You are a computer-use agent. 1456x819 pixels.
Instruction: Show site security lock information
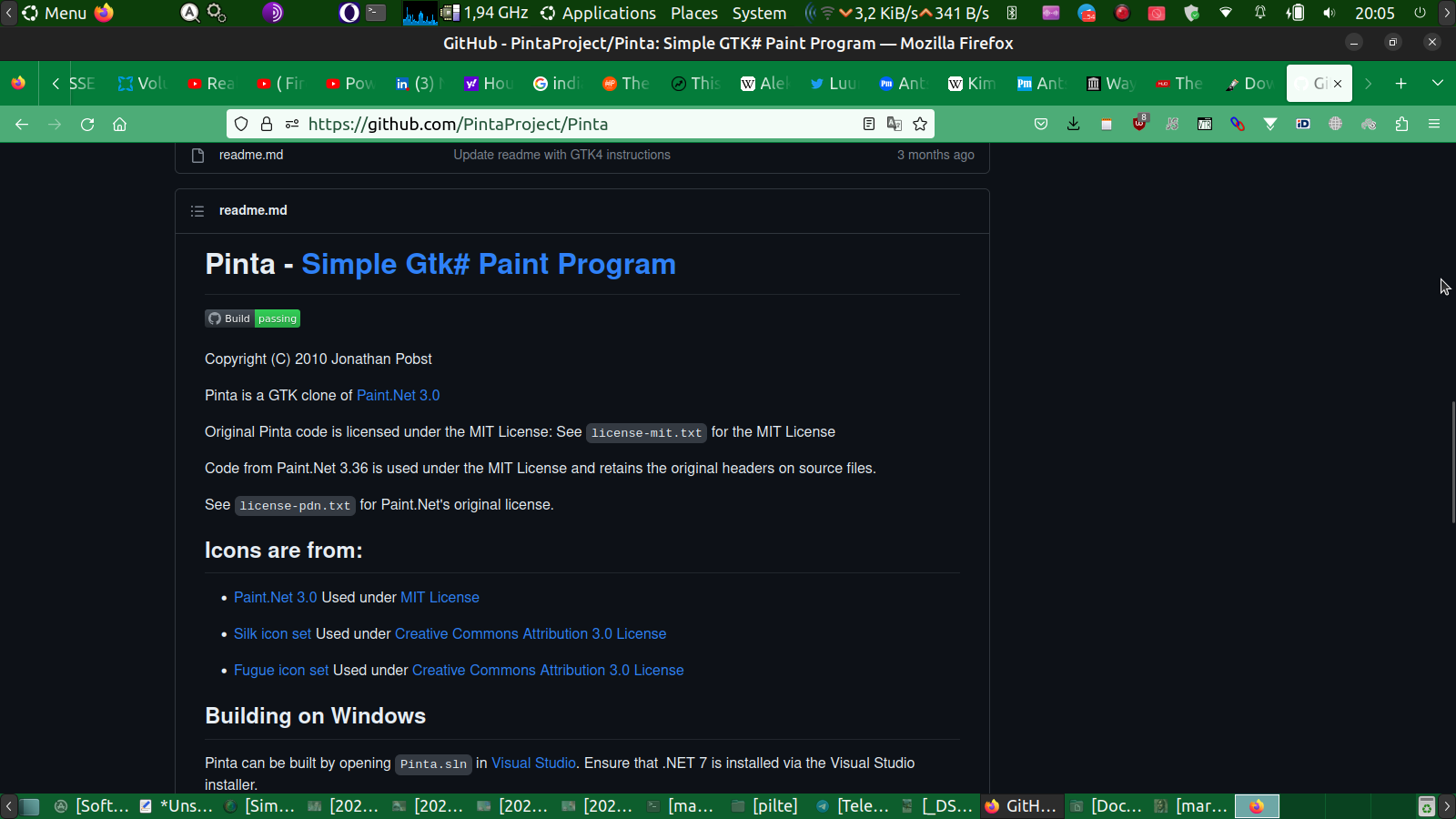coord(267,124)
